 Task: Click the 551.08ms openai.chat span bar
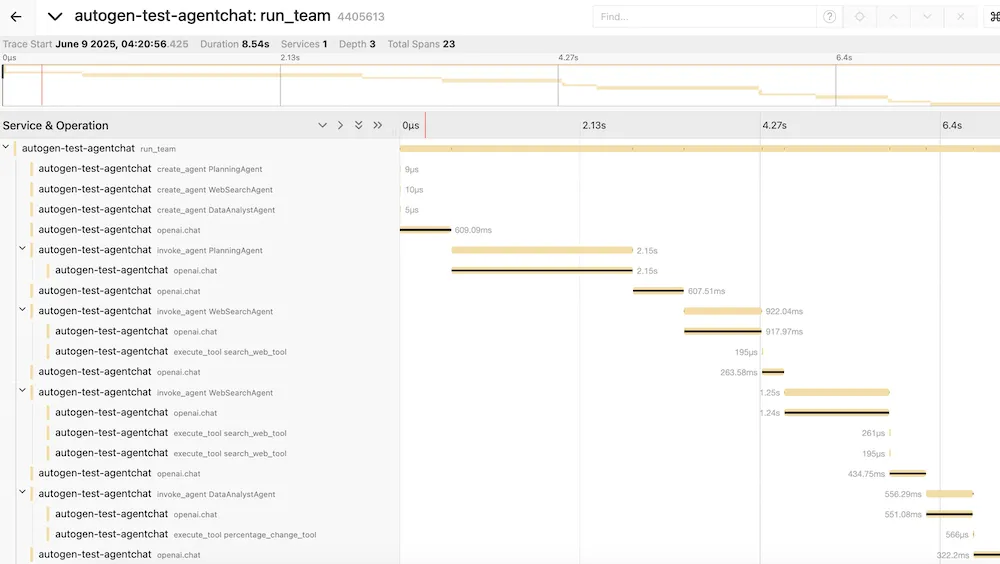pyautogui.click(x=949, y=514)
